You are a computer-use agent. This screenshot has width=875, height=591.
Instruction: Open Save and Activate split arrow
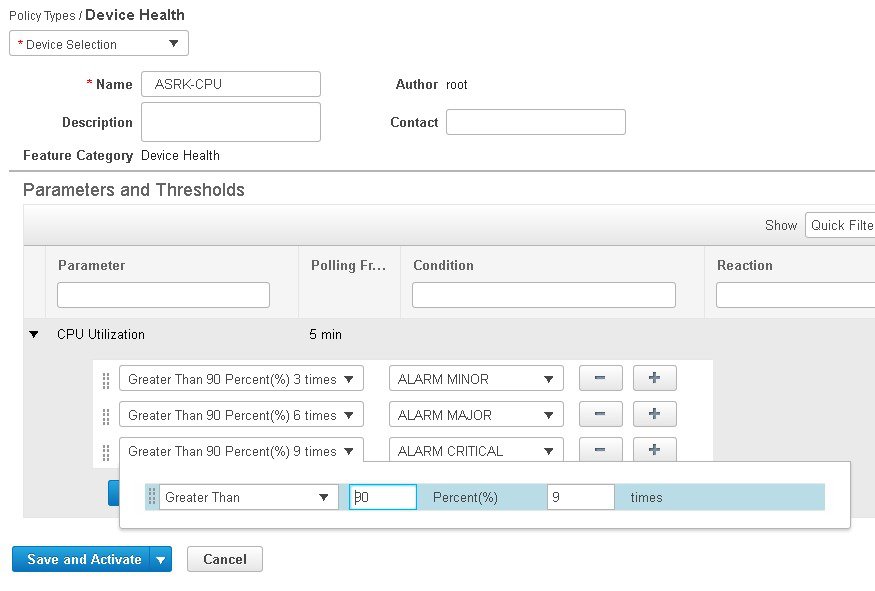point(161,560)
